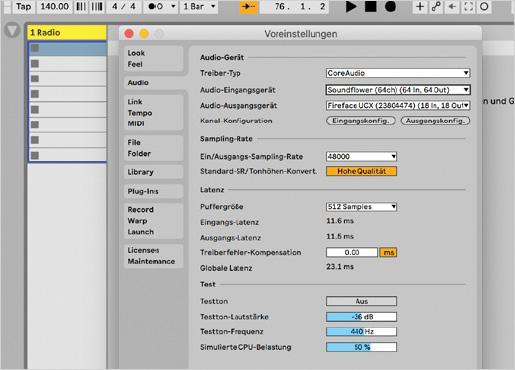Viewport: 515px width, 370px height.
Task: Open the Treiber-Typ CoreAudio dropdown
Action: [x=398, y=73]
